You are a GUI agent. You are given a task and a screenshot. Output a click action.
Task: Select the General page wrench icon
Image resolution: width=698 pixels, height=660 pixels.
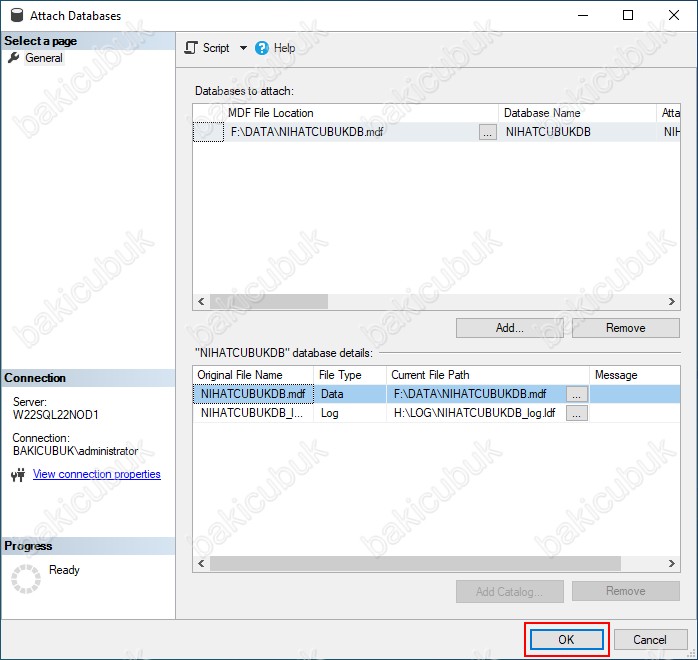pos(14,58)
